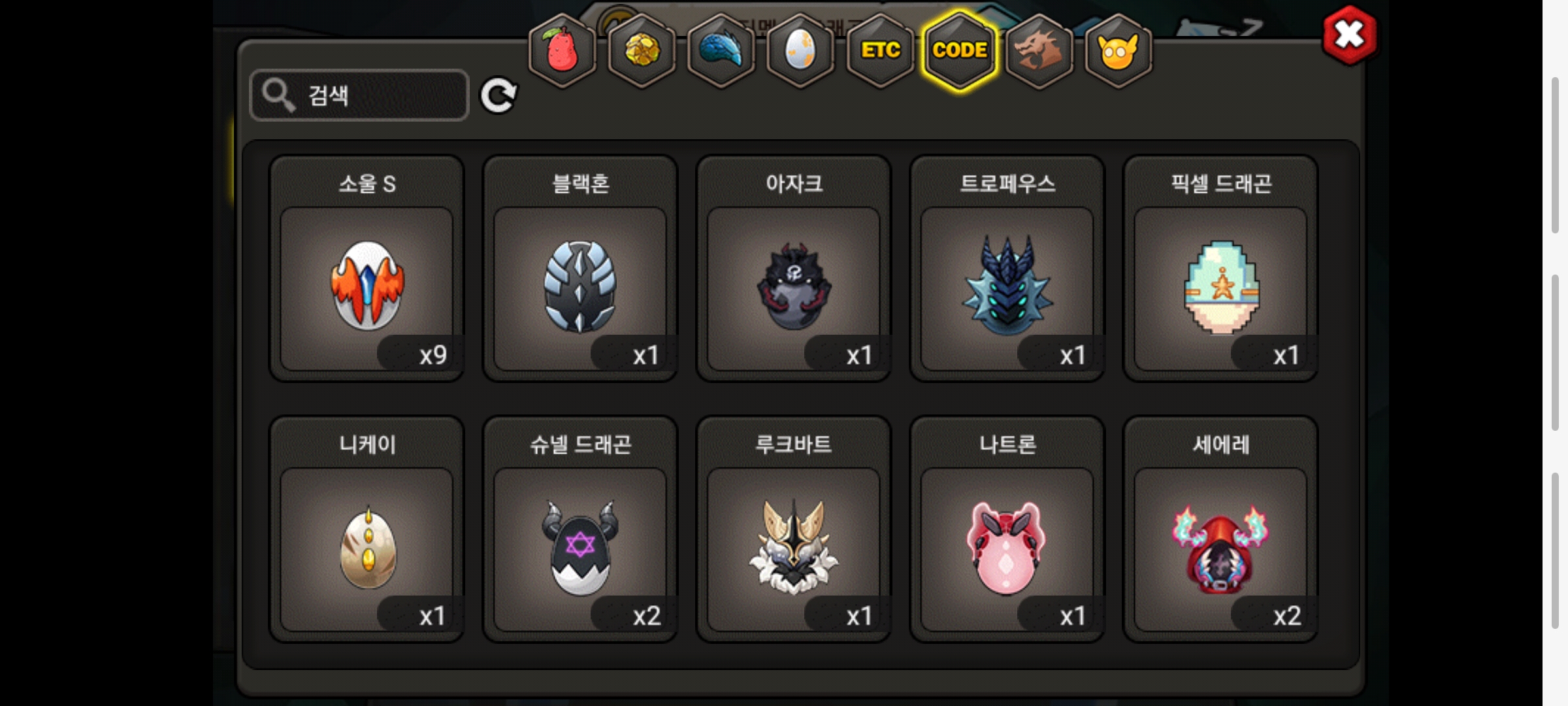Open the fruit food category tab

tap(562, 51)
